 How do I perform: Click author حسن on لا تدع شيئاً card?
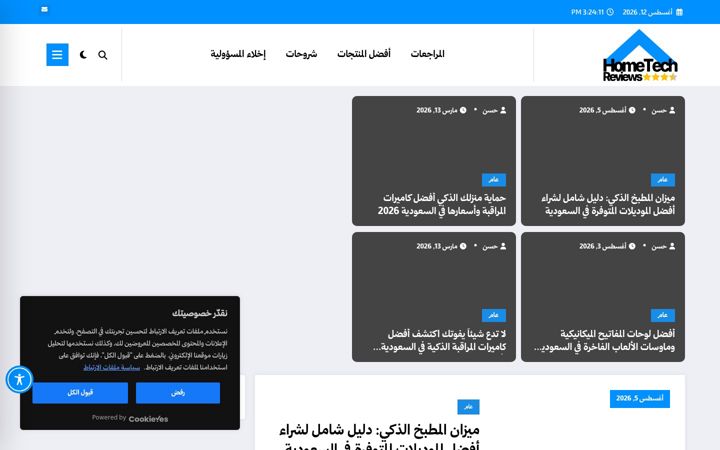(x=494, y=246)
